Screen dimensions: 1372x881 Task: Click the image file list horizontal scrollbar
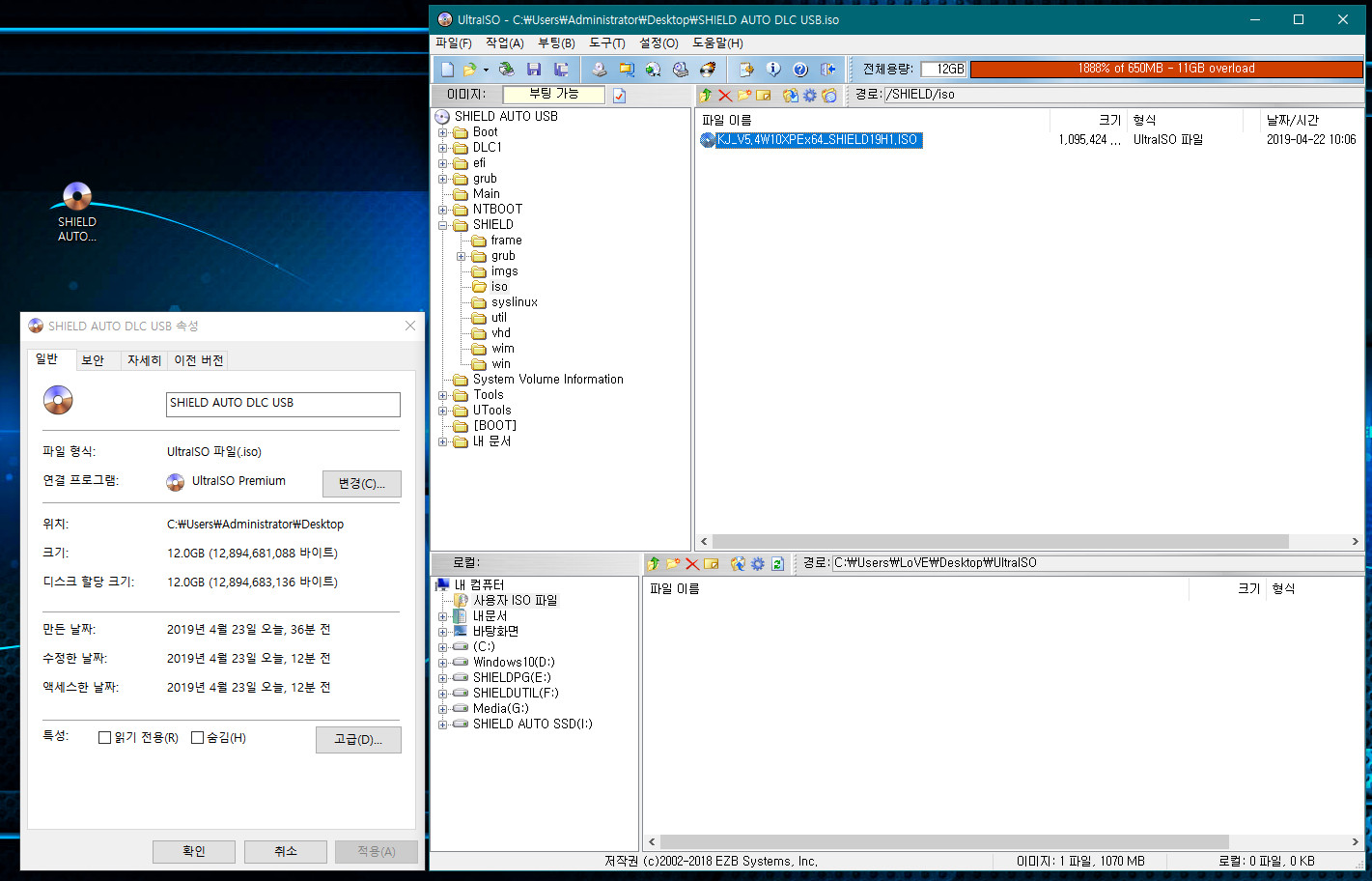(x=1000, y=542)
